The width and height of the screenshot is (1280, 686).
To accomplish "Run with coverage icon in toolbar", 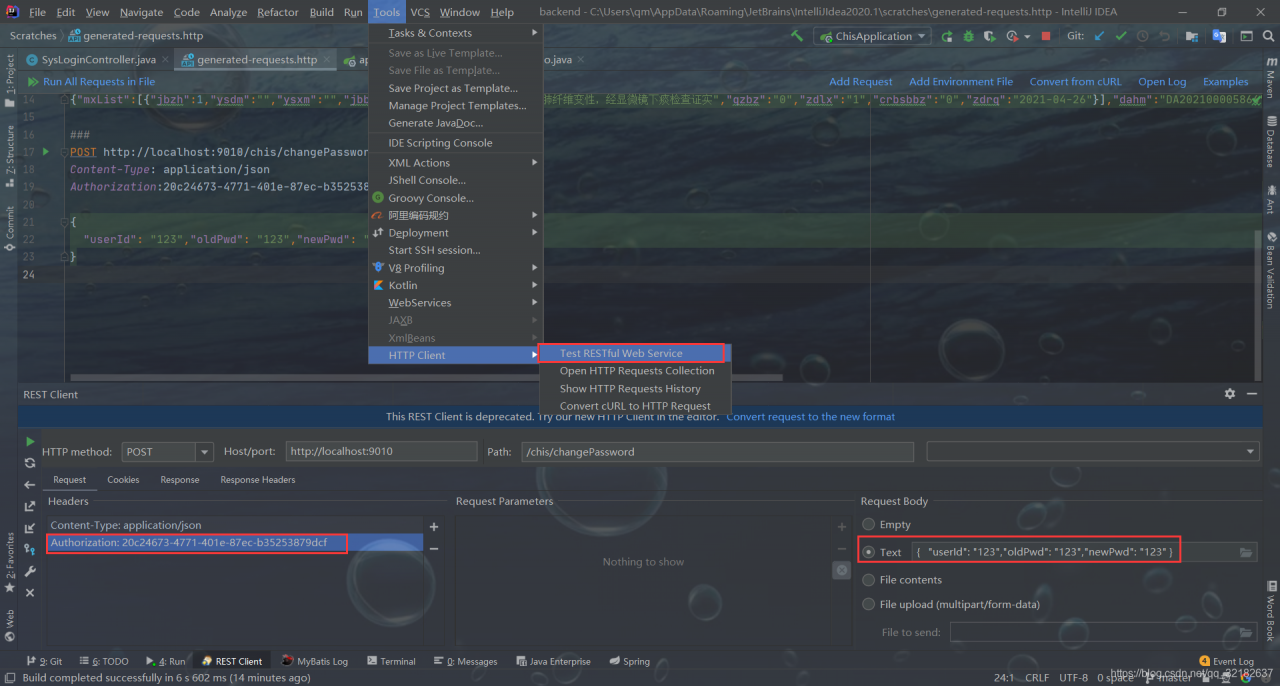I will click(991, 36).
